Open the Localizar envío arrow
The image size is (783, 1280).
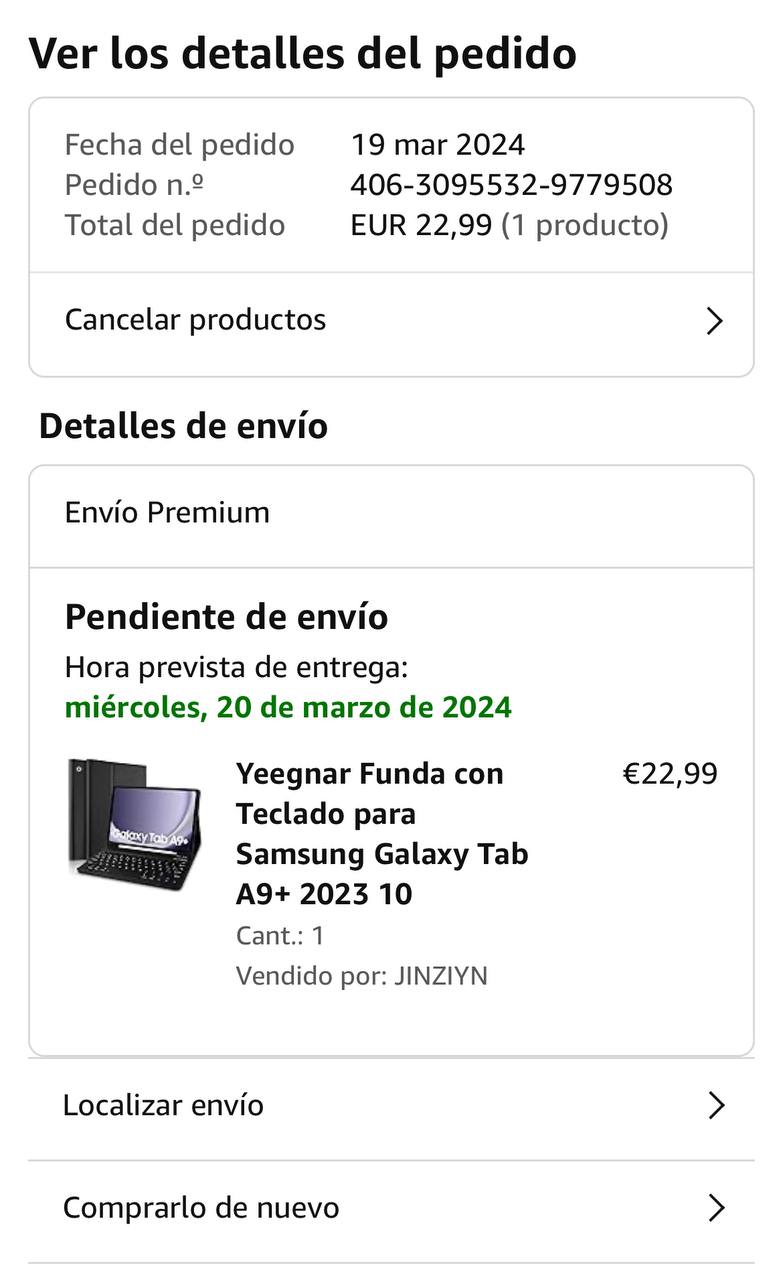(x=716, y=1105)
